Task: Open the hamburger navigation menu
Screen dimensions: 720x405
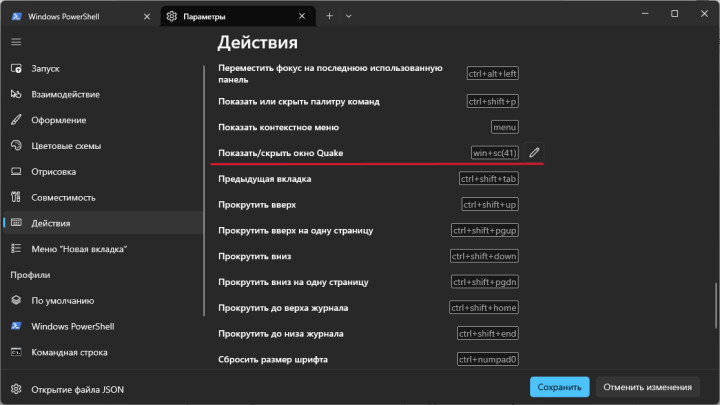Action: 16,41
